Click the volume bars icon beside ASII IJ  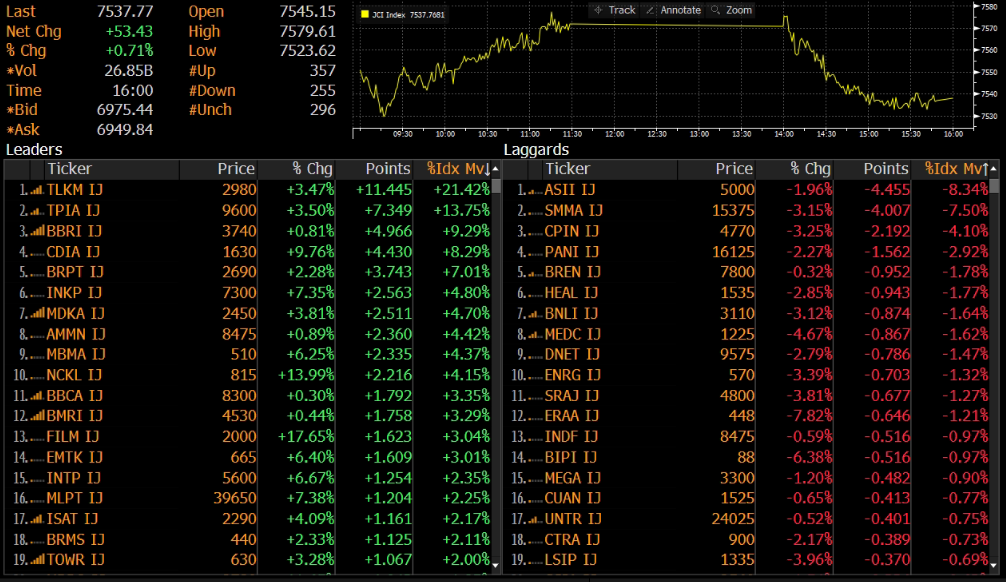tap(535, 190)
